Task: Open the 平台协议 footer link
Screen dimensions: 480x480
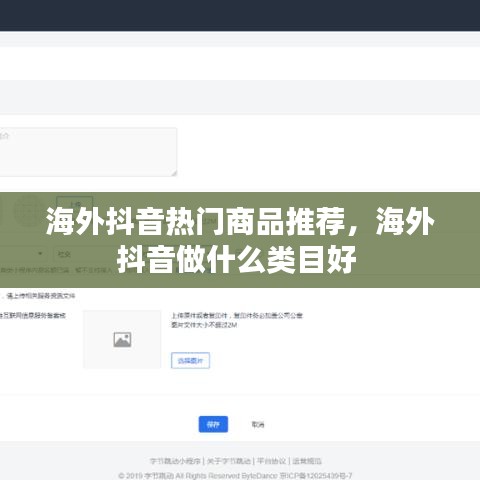Action: coord(271,461)
